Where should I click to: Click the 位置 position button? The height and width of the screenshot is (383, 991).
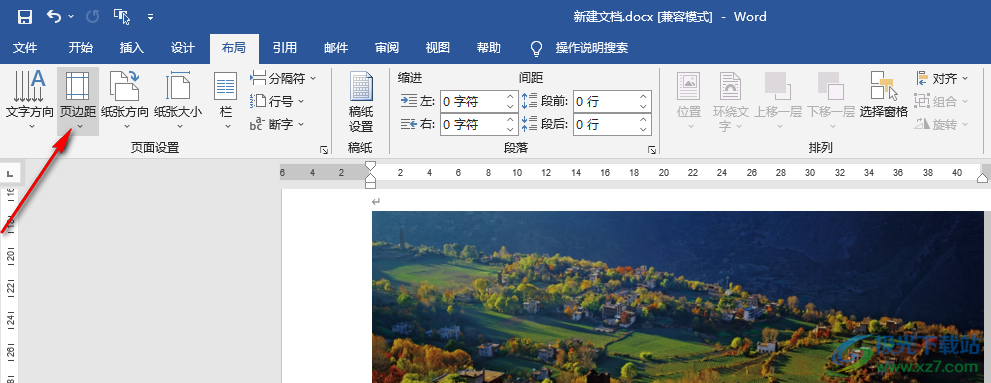[x=689, y=100]
